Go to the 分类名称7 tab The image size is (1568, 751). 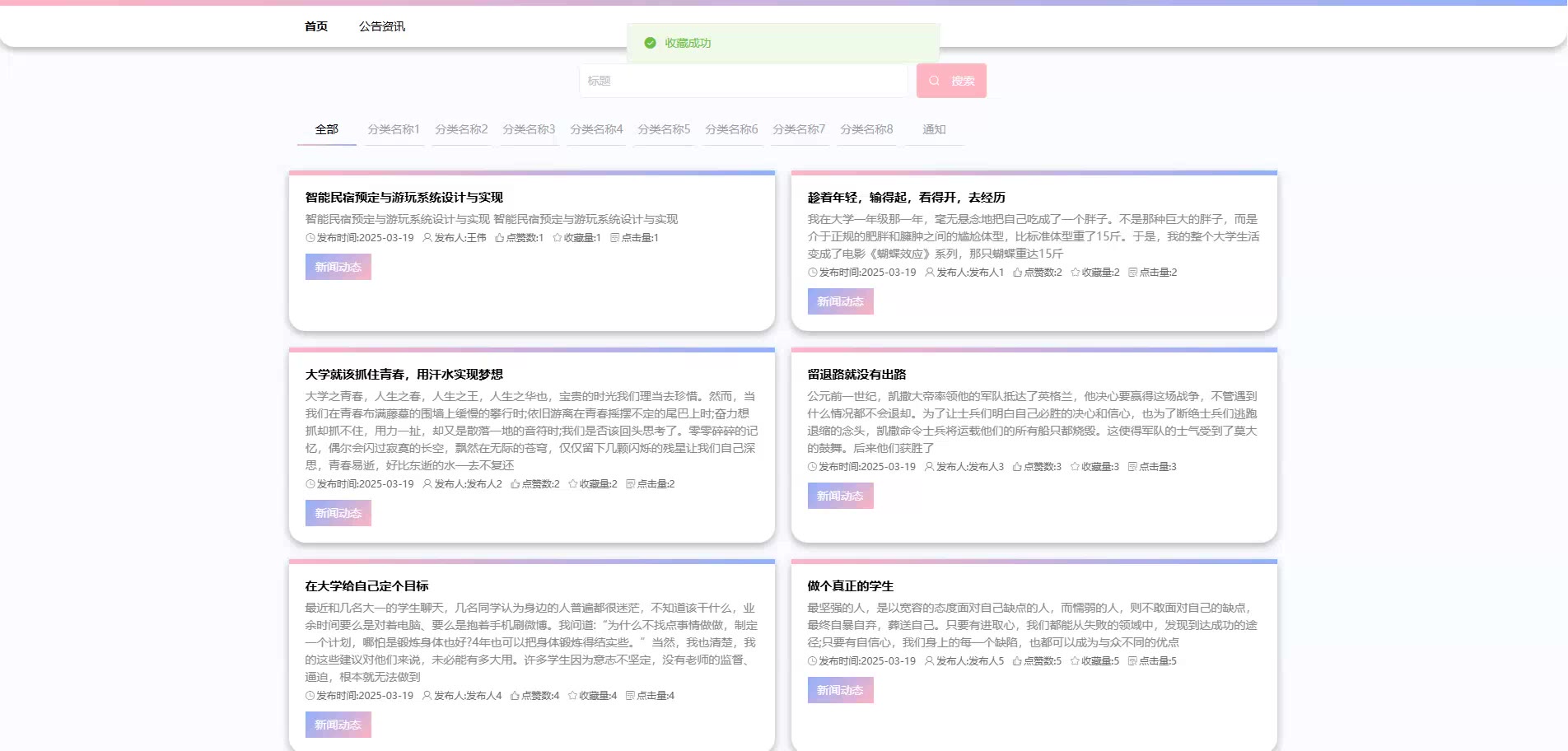[799, 129]
